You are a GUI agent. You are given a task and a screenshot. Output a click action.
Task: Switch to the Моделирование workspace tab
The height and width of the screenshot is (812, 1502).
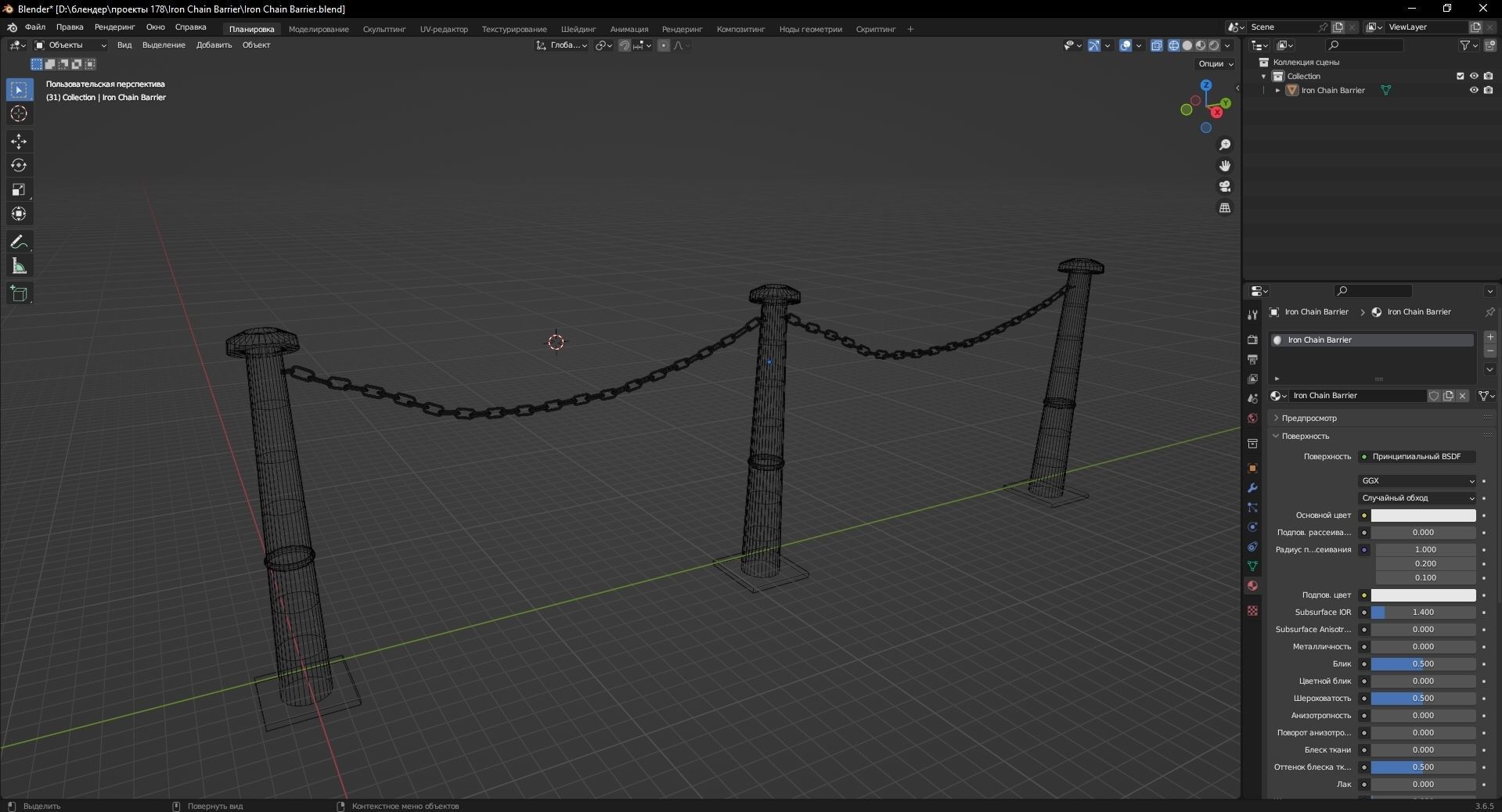pos(319,29)
